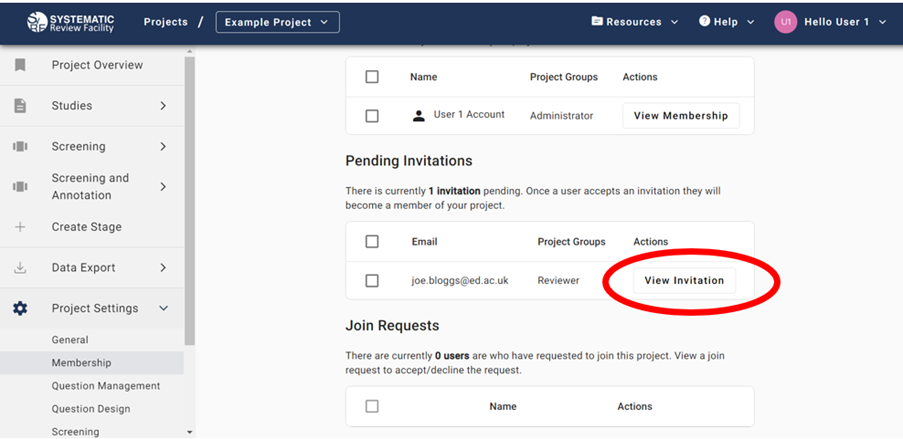Select the joe.bloggs@ed.ac.uk invitation checkbox
This screenshot has height=439, width=903.
pos(372,281)
